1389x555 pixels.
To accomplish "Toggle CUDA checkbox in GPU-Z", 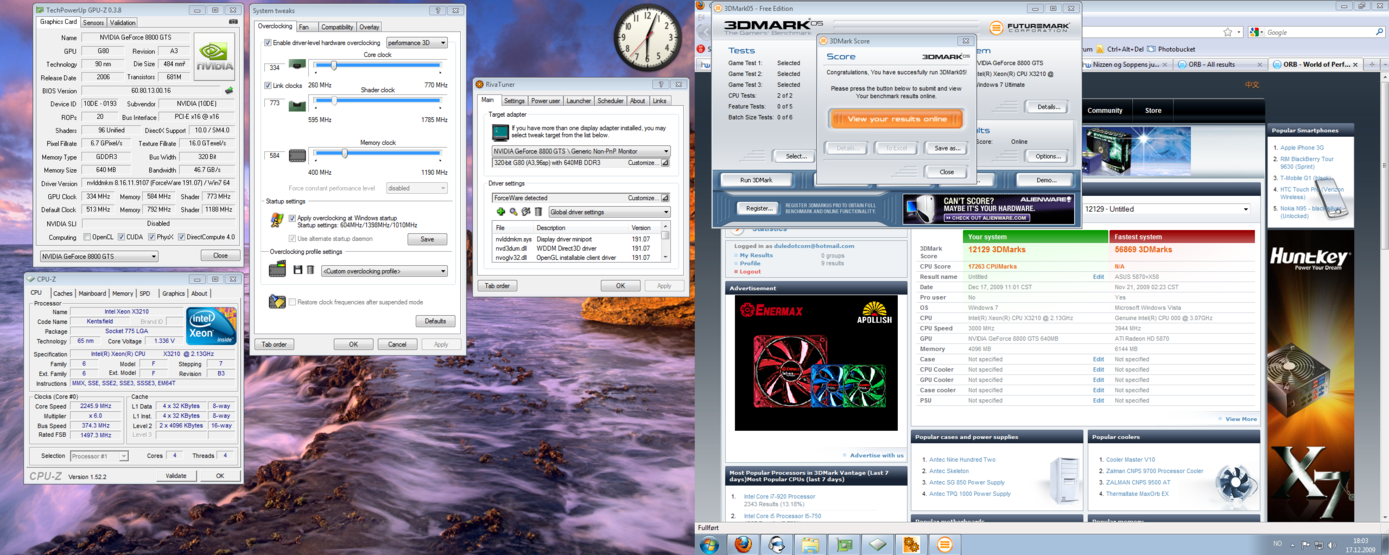I will 122,237.
